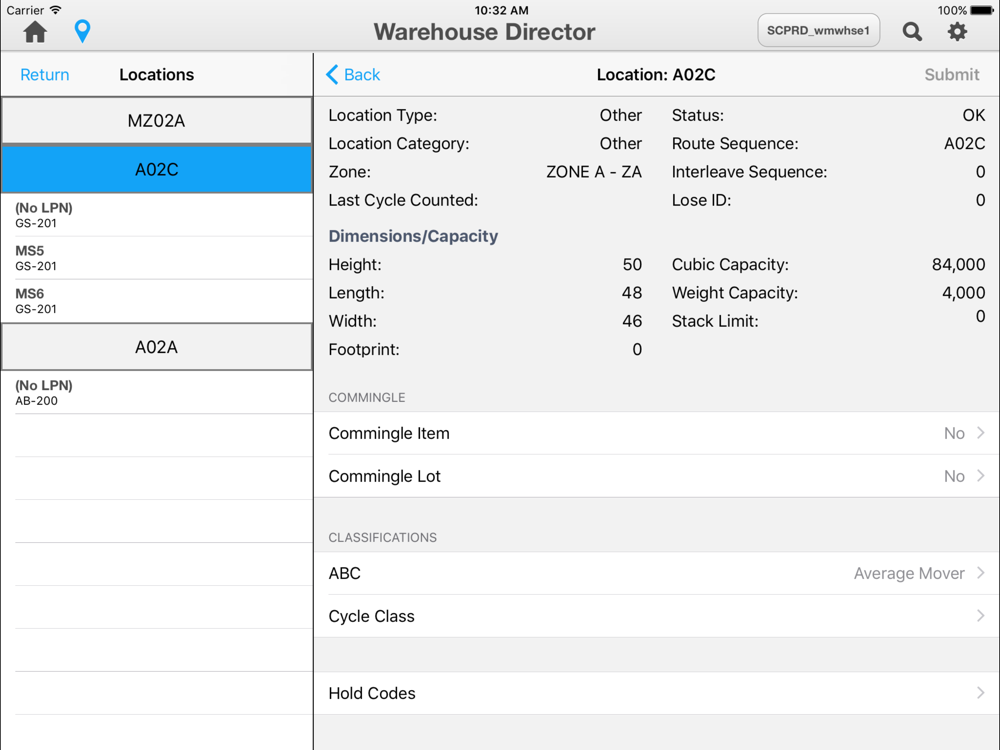The width and height of the screenshot is (1000, 750).
Task: Go to the Home screen icon
Action: pyautogui.click(x=35, y=31)
